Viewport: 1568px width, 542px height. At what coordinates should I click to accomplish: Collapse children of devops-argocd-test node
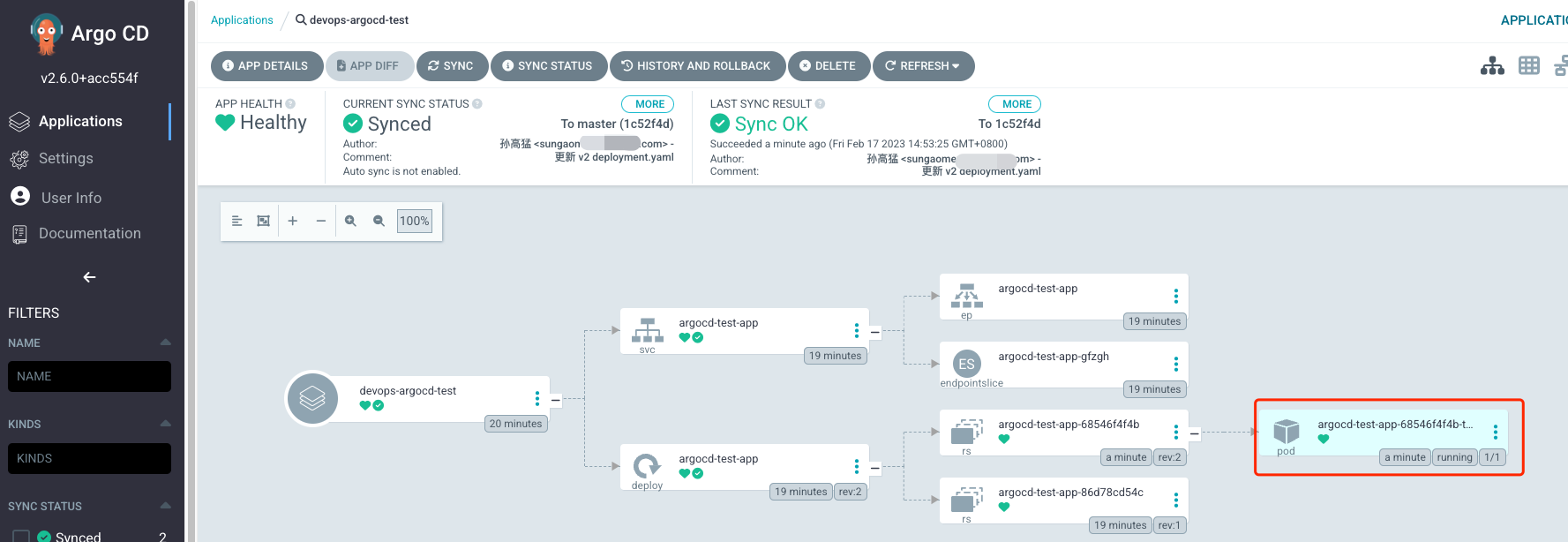point(556,400)
